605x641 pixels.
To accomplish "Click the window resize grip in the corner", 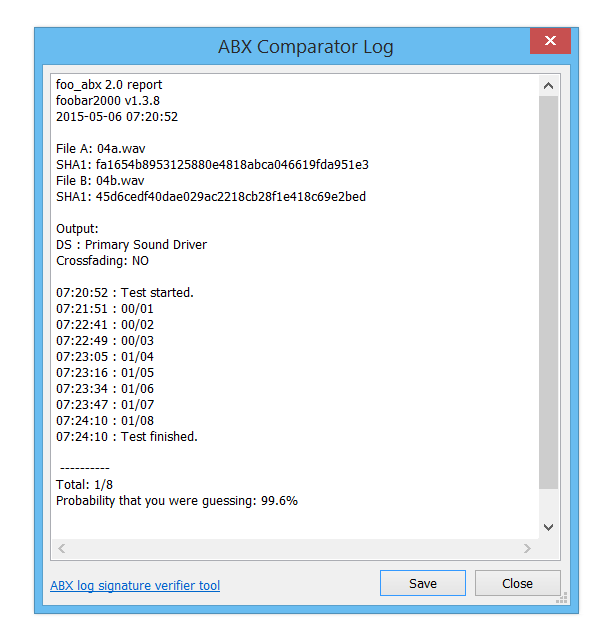I will pos(562,598).
